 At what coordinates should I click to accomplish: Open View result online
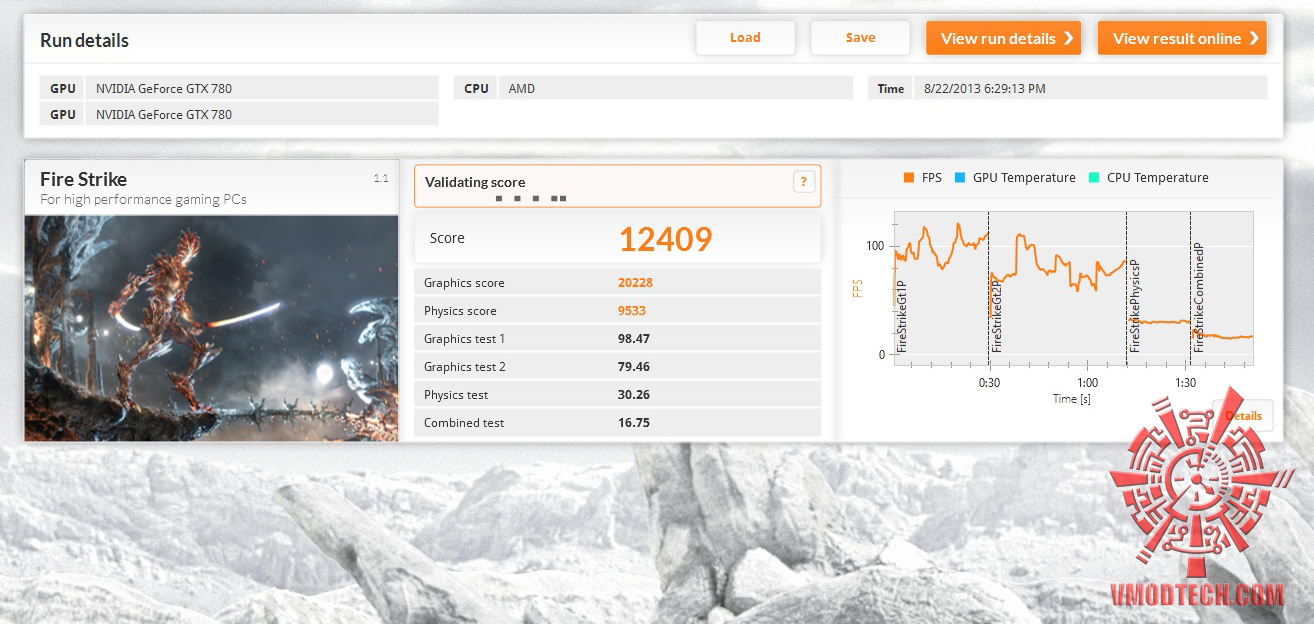(x=1182, y=38)
